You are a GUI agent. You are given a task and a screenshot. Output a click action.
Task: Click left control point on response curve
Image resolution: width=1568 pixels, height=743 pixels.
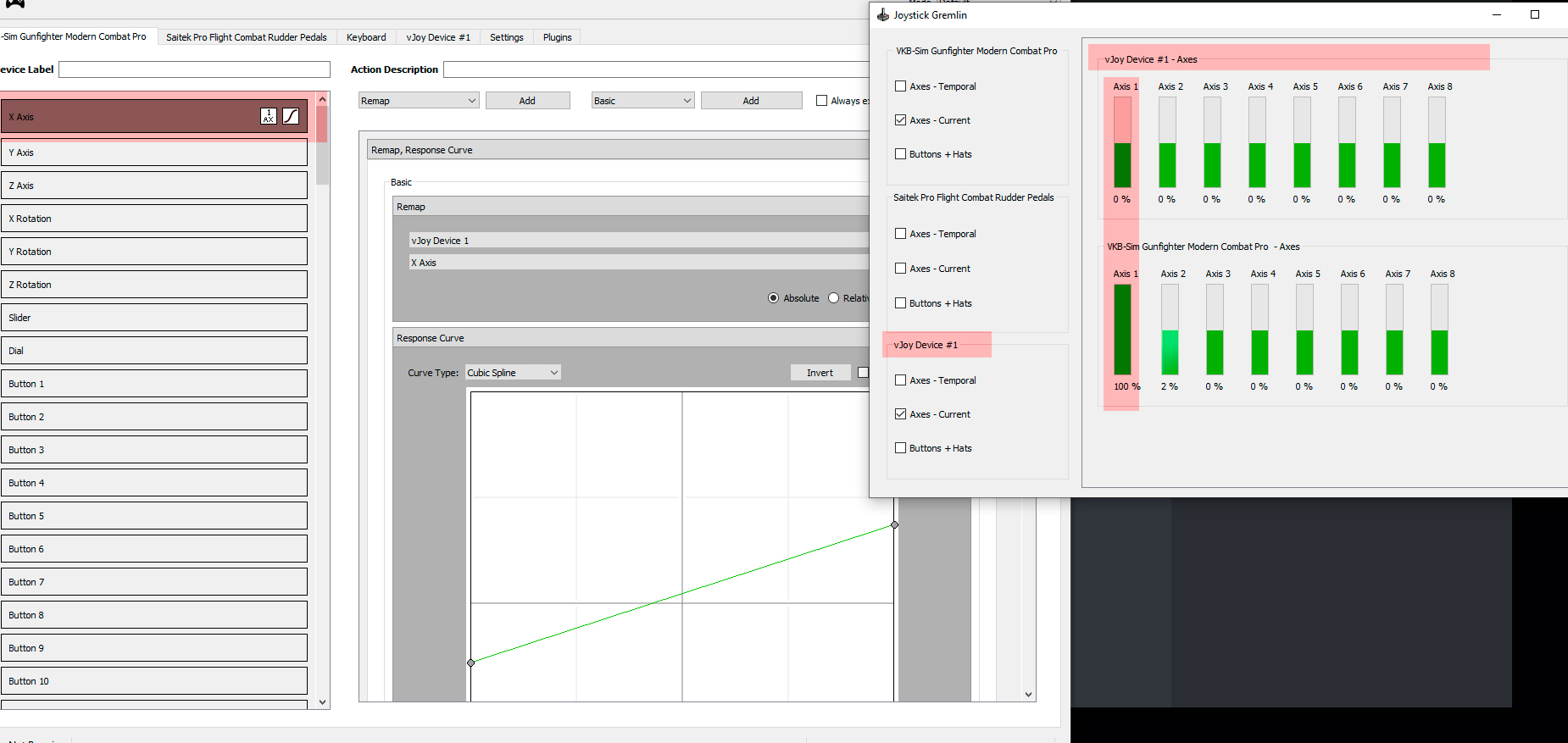pyautogui.click(x=470, y=663)
